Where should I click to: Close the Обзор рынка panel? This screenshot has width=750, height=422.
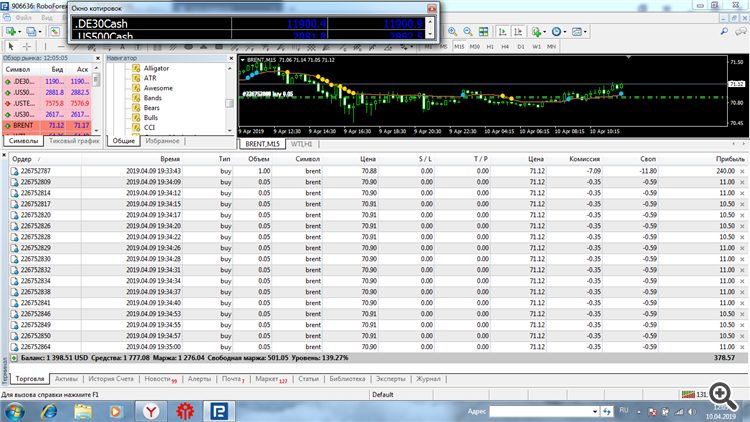(98, 58)
